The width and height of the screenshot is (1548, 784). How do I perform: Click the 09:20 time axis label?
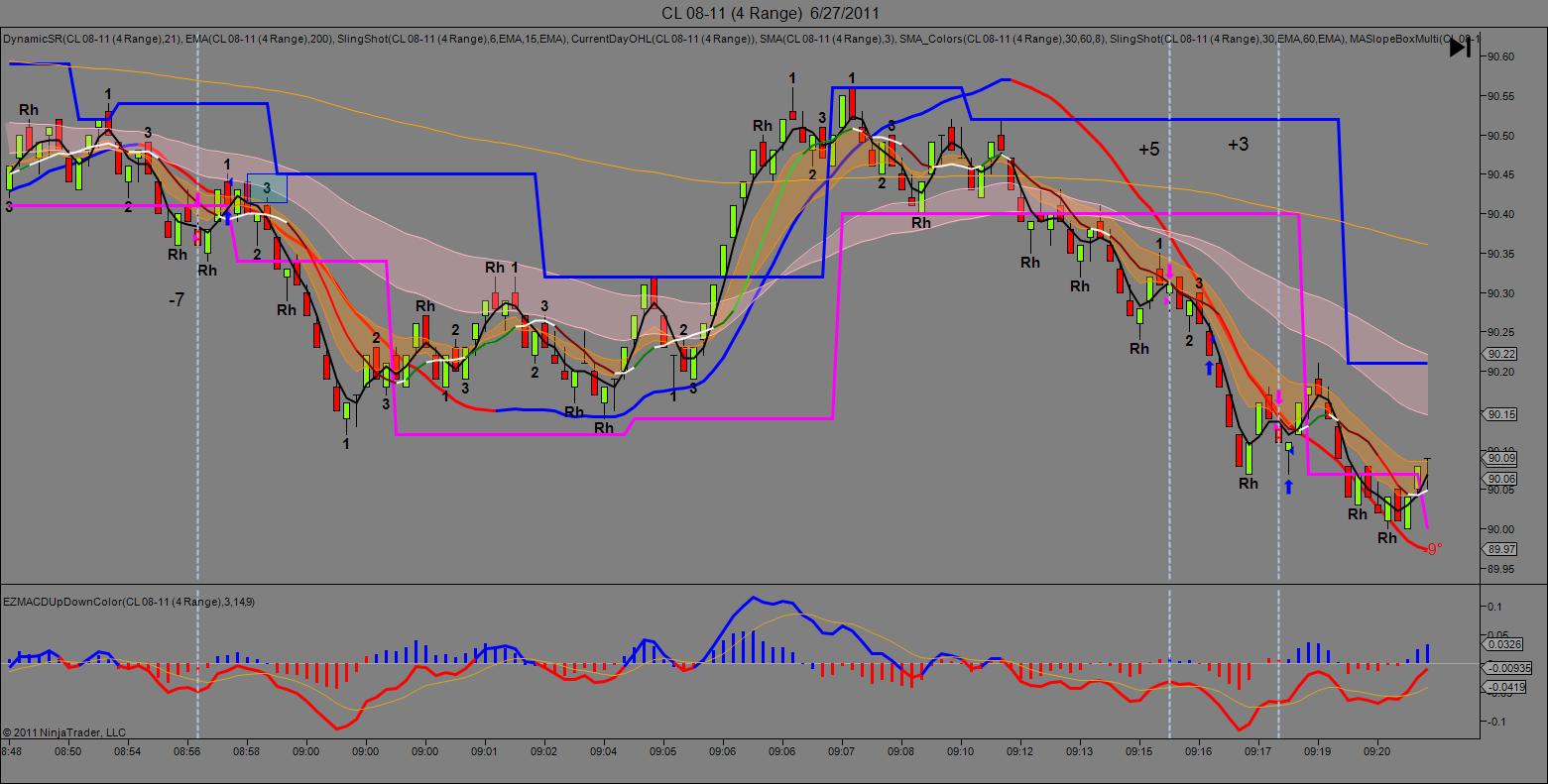point(1377,752)
